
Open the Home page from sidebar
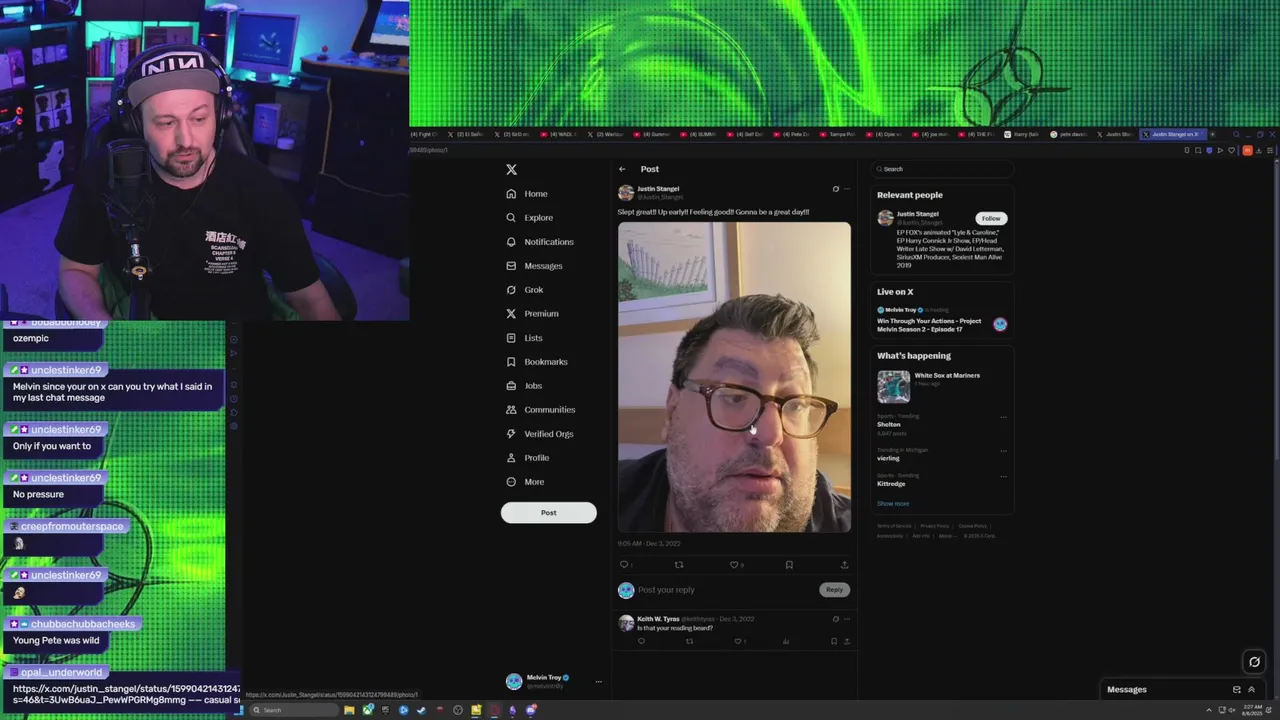(527, 194)
